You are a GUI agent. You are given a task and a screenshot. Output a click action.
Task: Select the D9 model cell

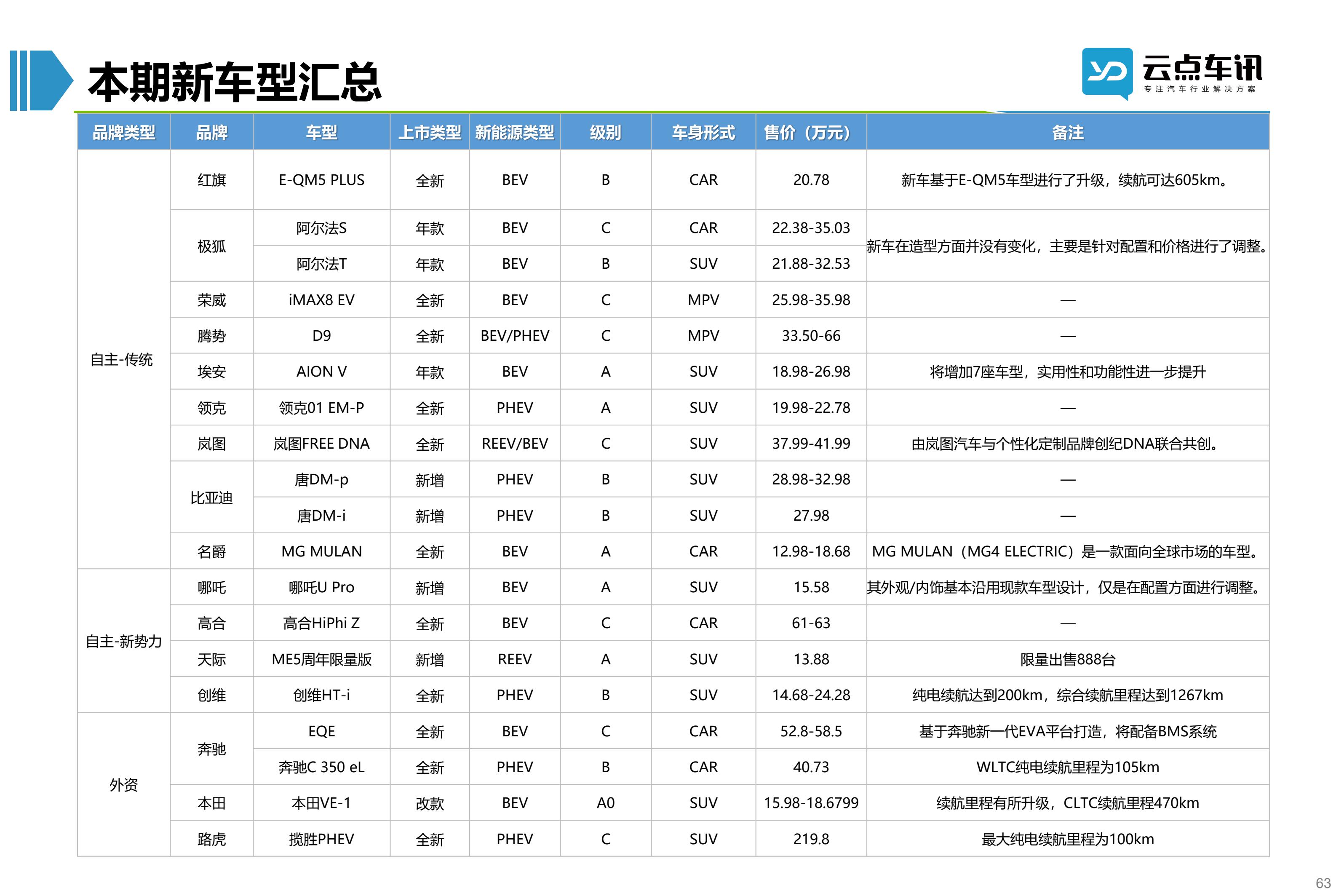click(x=322, y=335)
